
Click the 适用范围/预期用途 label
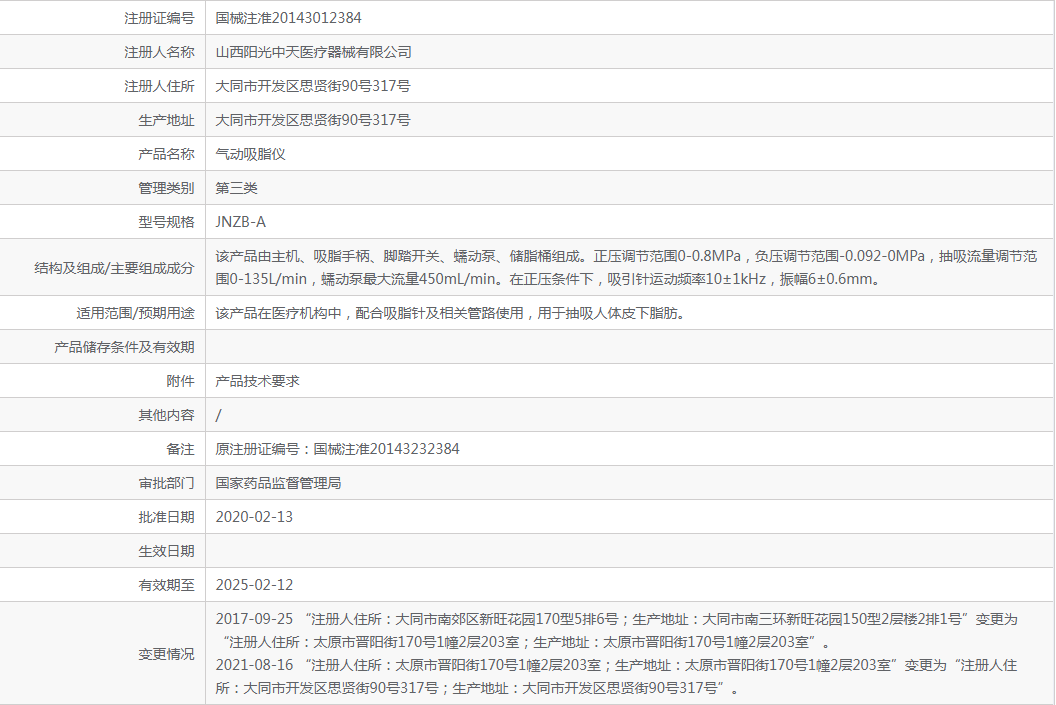(135, 313)
